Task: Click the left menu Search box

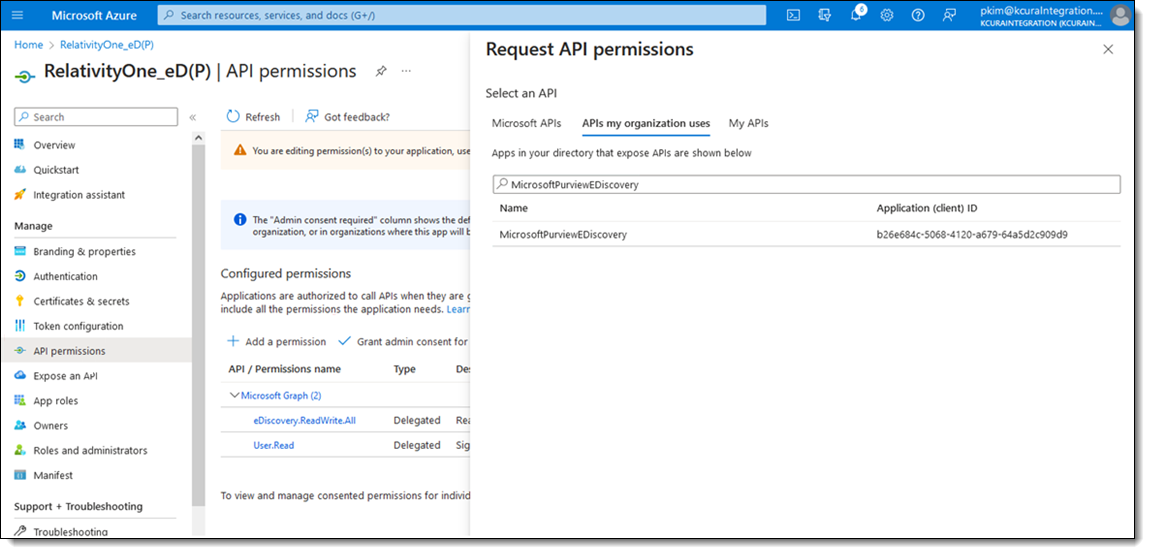Action: click(x=96, y=117)
